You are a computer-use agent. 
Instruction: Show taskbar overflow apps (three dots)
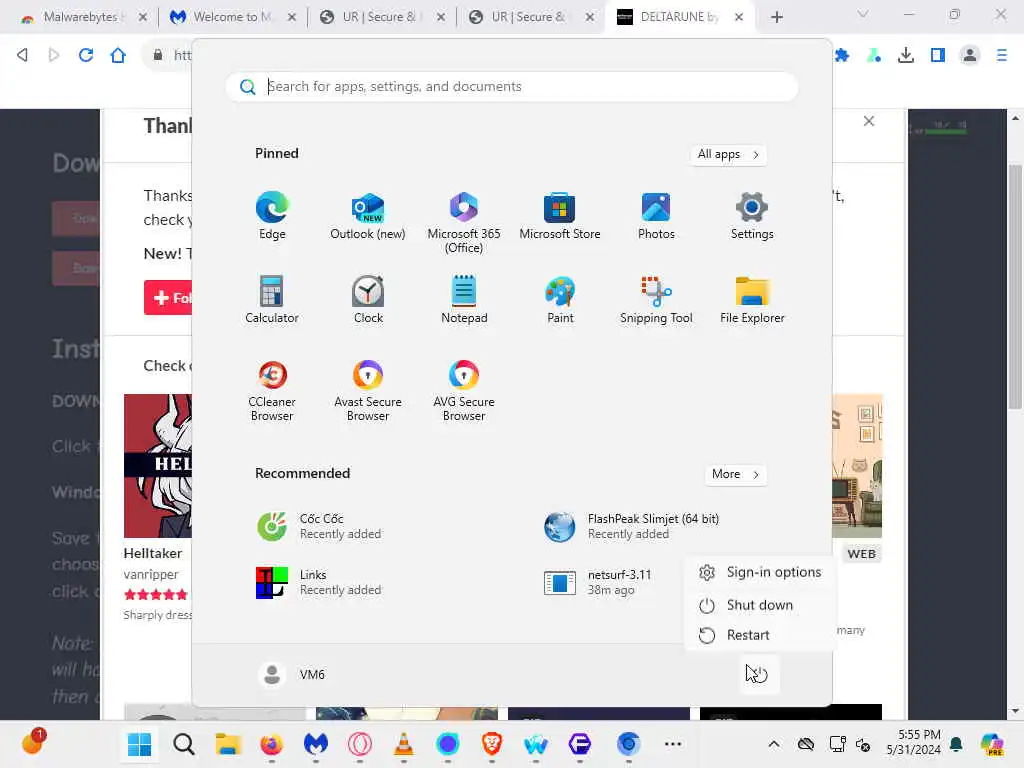[x=673, y=744]
